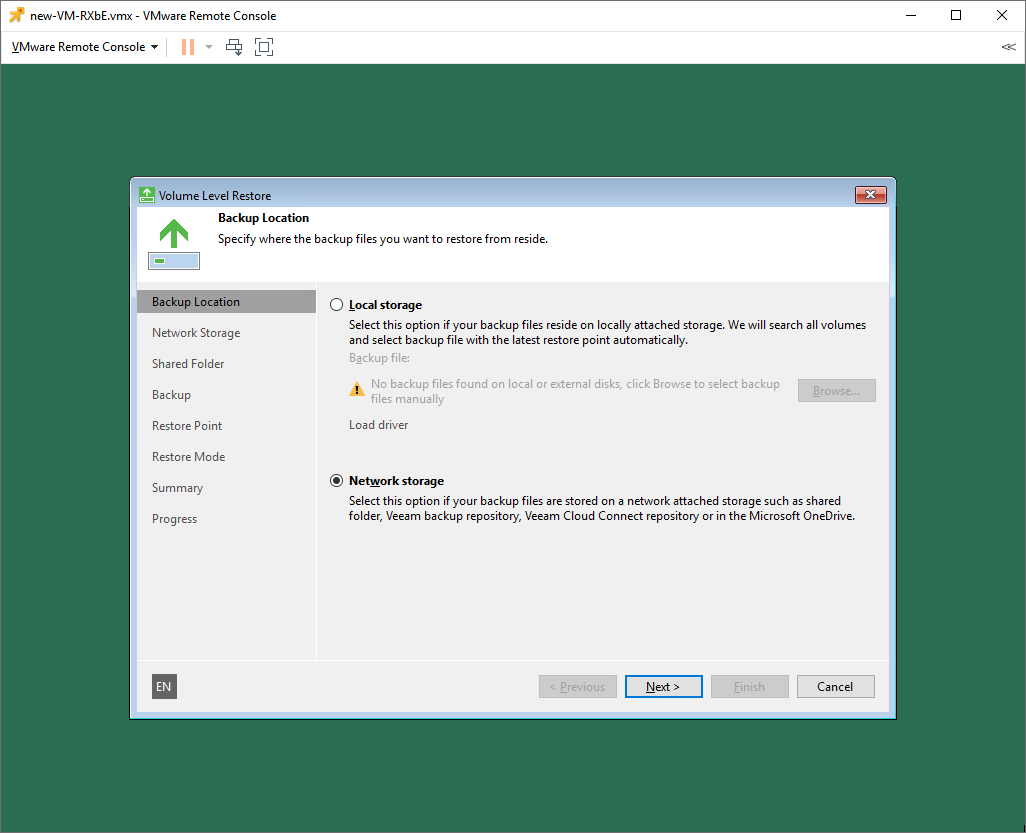Go to the Backup Location step
Image resolution: width=1026 pixels, height=833 pixels.
(x=226, y=302)
